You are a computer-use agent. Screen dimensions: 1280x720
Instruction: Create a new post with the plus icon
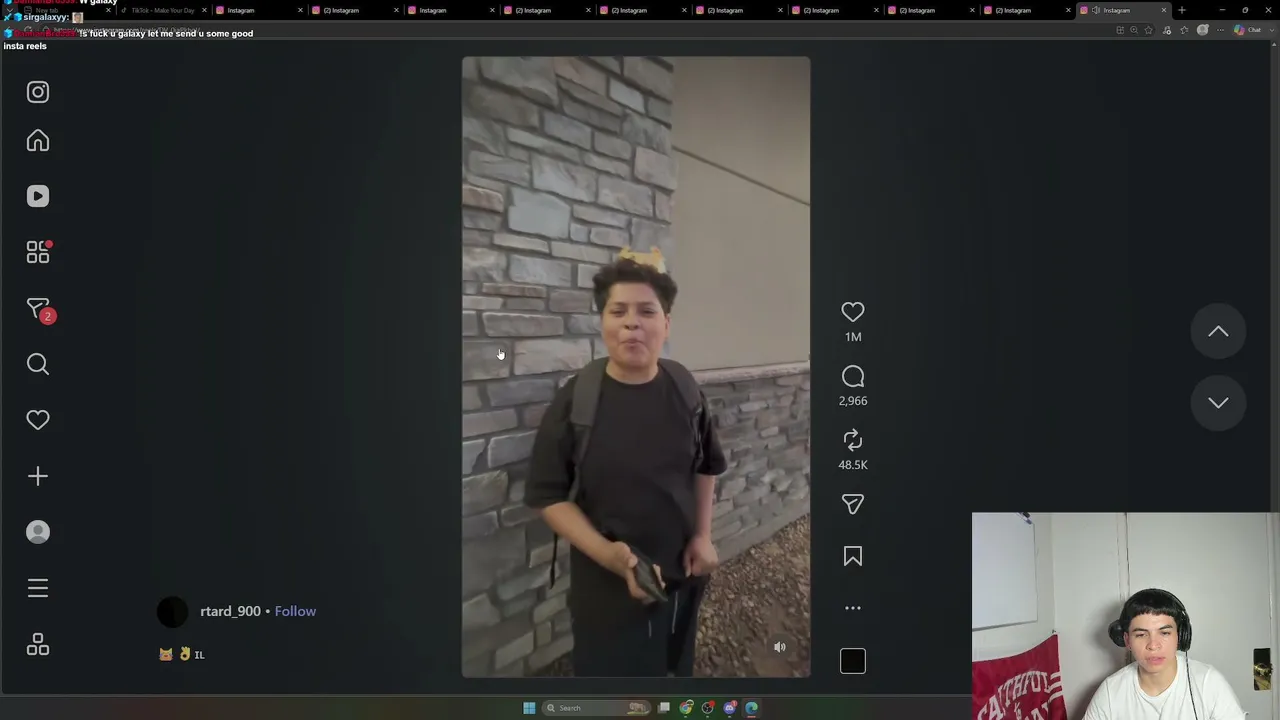38,476
